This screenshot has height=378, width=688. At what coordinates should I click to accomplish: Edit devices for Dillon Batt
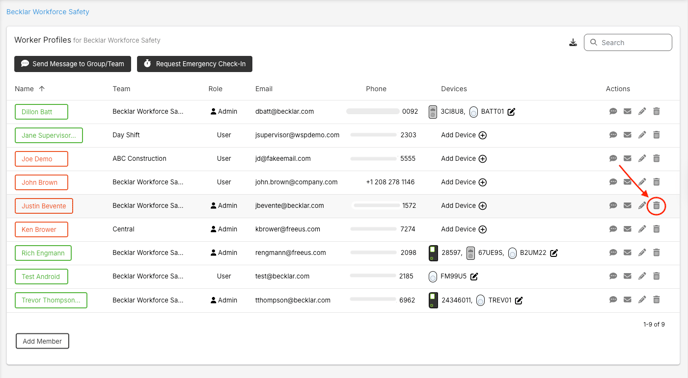(x=511, y=112)
